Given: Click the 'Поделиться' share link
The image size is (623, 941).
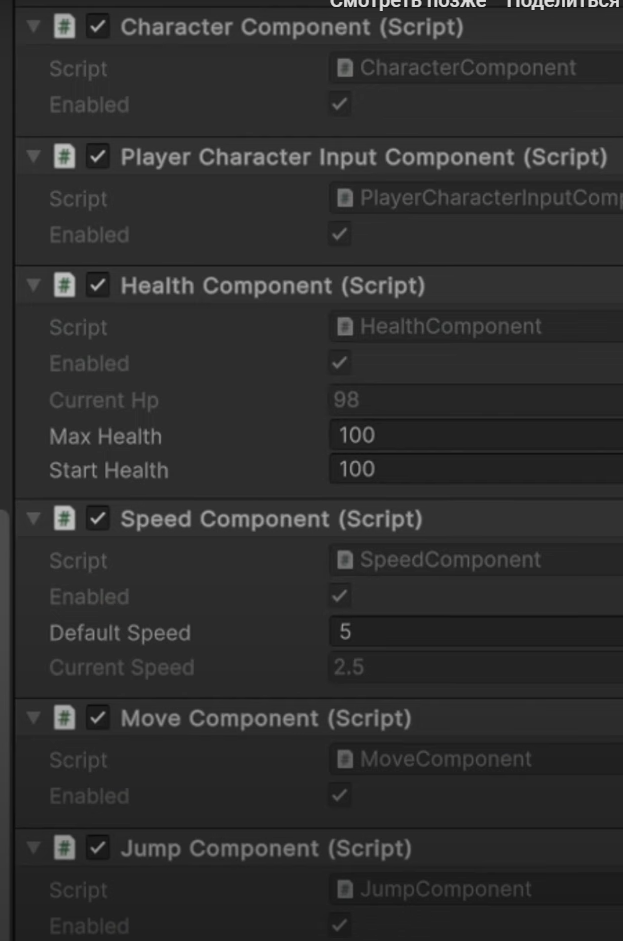Looking at the screenshot, I should [562, 4].
